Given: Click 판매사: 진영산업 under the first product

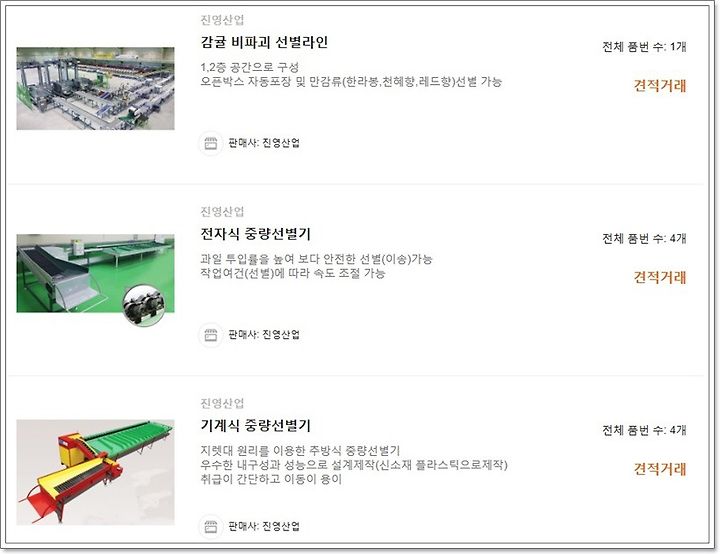Looking at the screenshot, I should coord(264,143).
